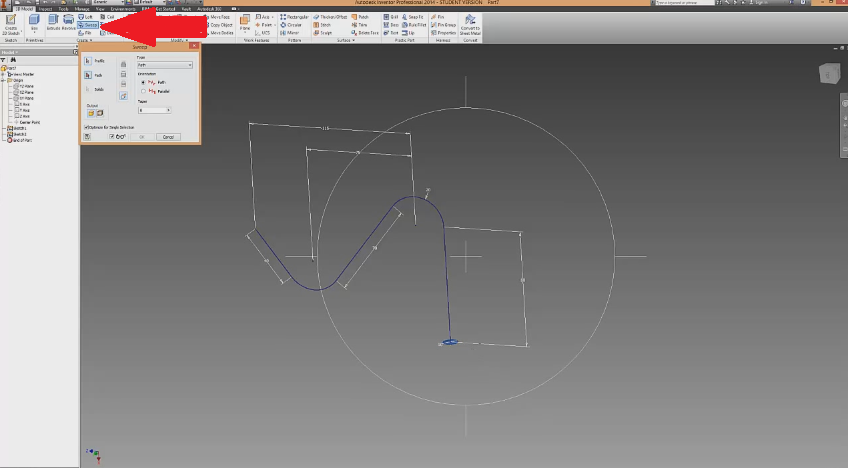848x468 pixels.
Task: Choose the Rectangular pattern tool
Action: pyautogui.click(x=295, y=17)
